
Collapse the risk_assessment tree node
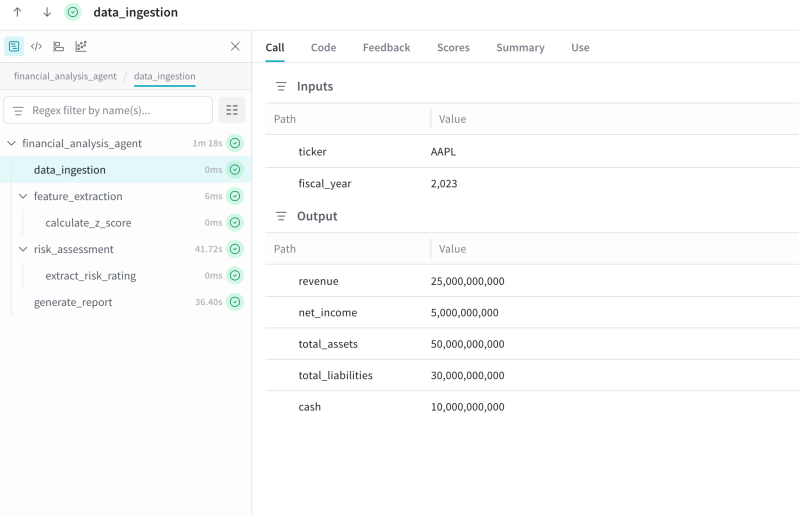[23, 249]
